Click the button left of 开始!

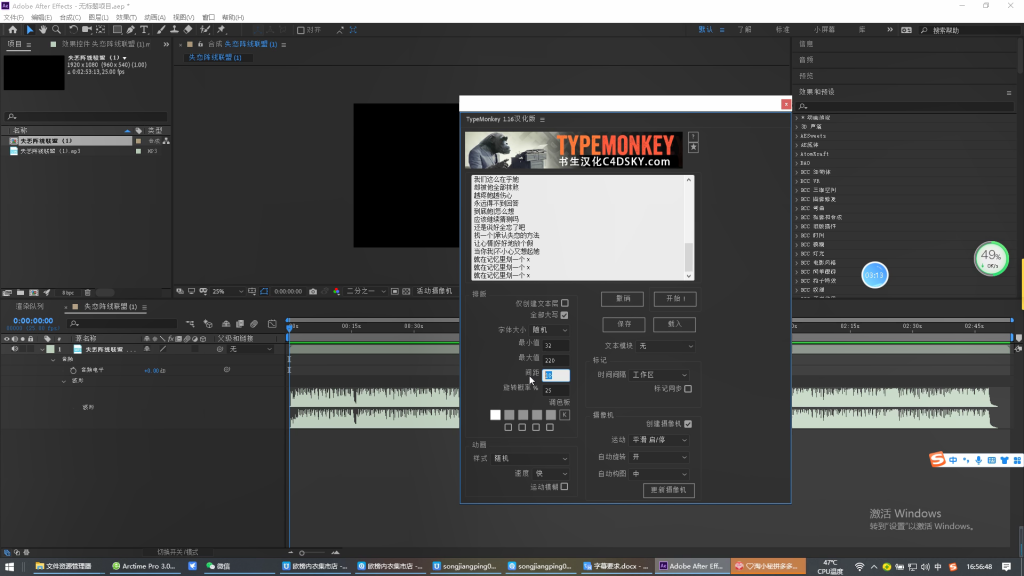point(622,299)
